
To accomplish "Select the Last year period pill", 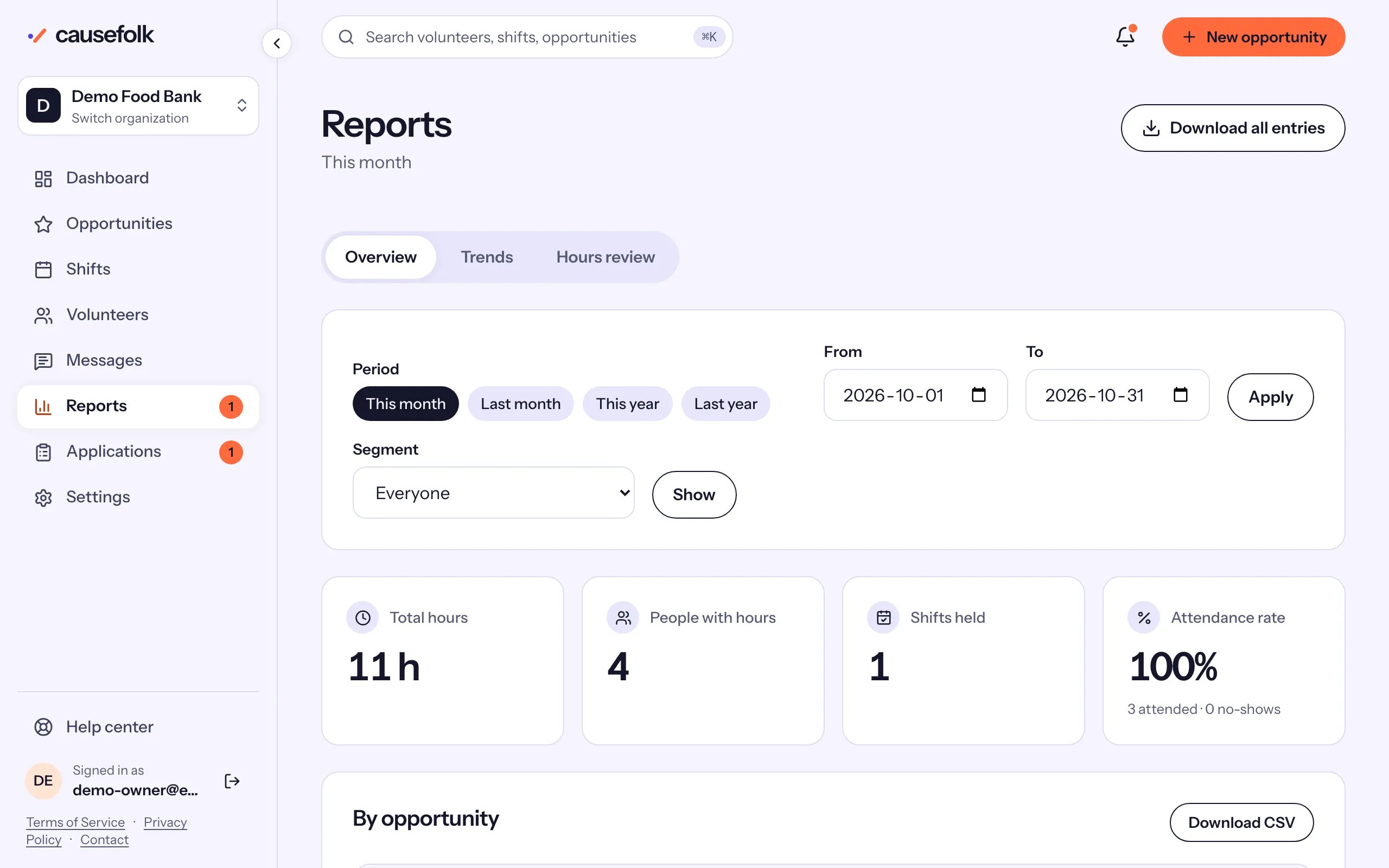I will (725, 404).
